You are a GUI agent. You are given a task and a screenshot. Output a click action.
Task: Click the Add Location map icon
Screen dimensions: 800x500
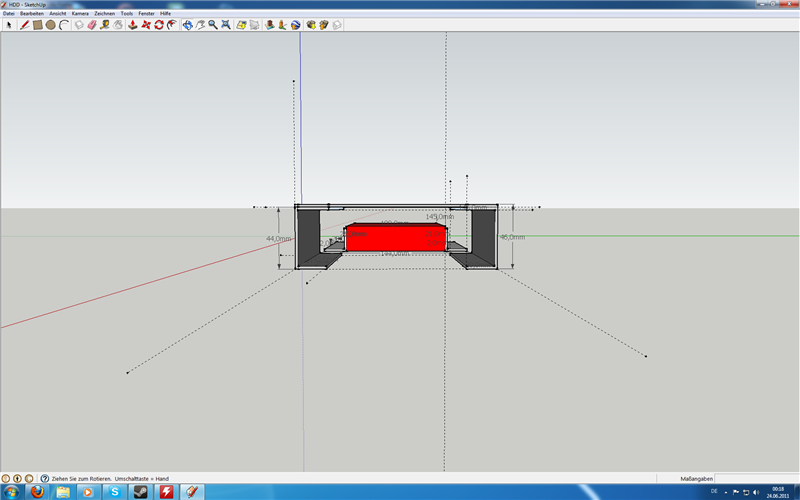(x=241, y=25)
